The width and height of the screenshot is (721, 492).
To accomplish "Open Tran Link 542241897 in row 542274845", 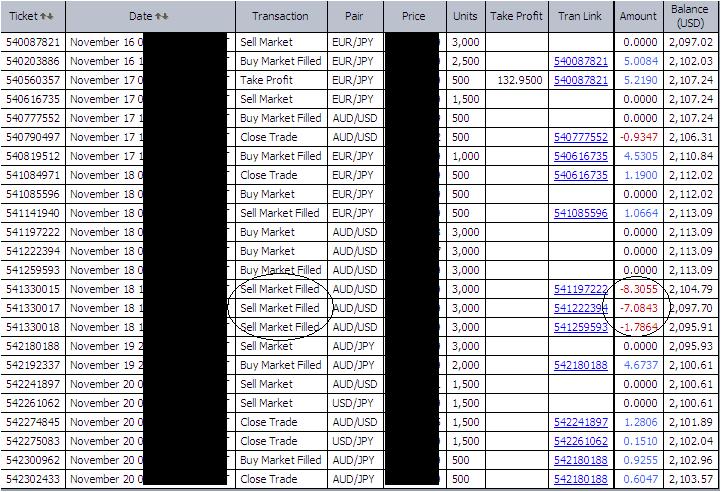I will pos(581,422).
